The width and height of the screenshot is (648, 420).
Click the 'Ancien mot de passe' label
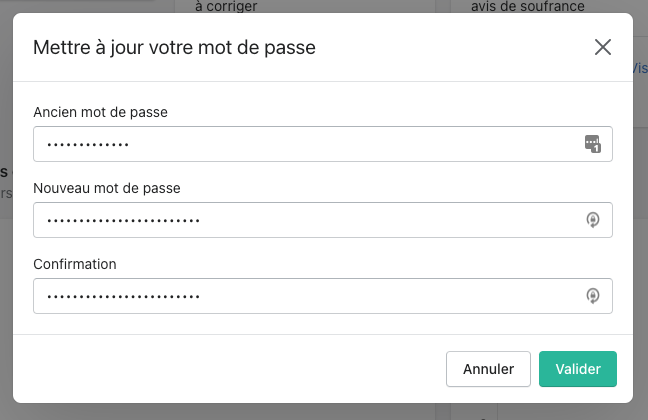[100, 112]
